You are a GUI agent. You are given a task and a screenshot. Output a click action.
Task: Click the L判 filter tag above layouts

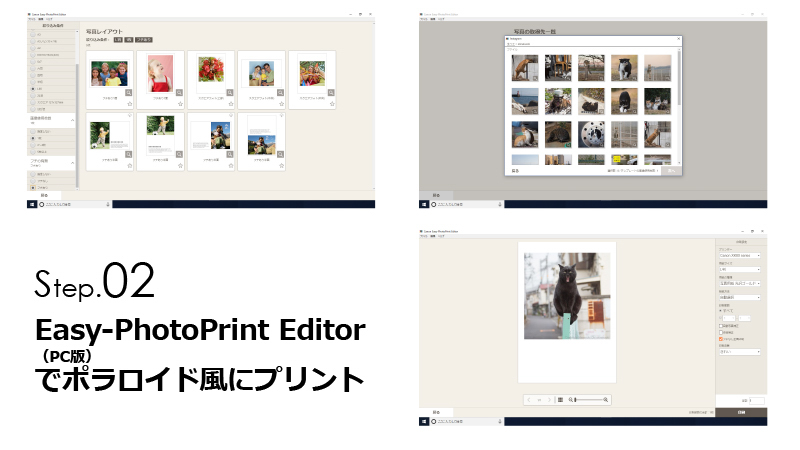[x=118, y=39]
